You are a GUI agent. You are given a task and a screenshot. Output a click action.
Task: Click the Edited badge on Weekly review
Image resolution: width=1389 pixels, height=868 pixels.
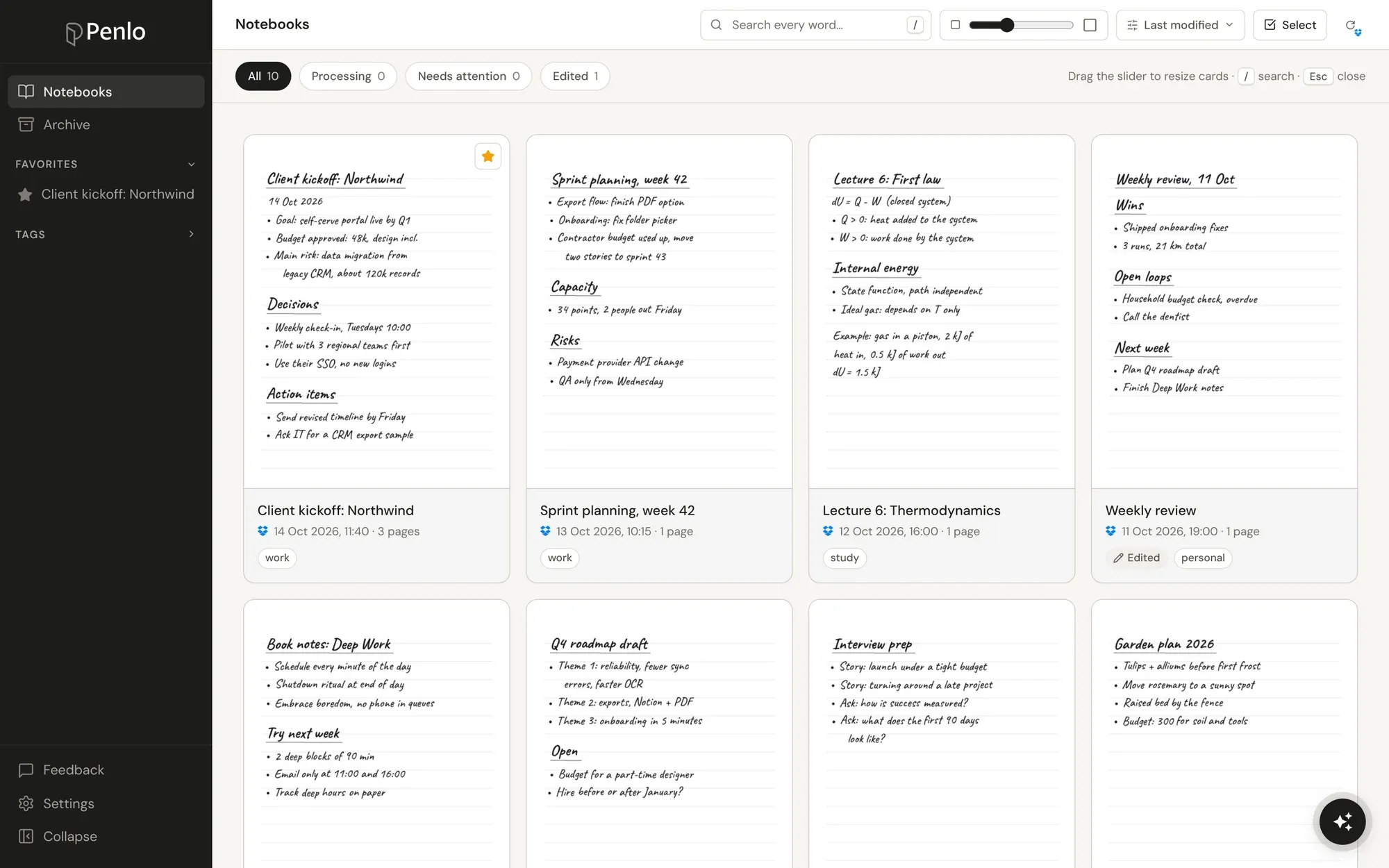pos(1137,558)
